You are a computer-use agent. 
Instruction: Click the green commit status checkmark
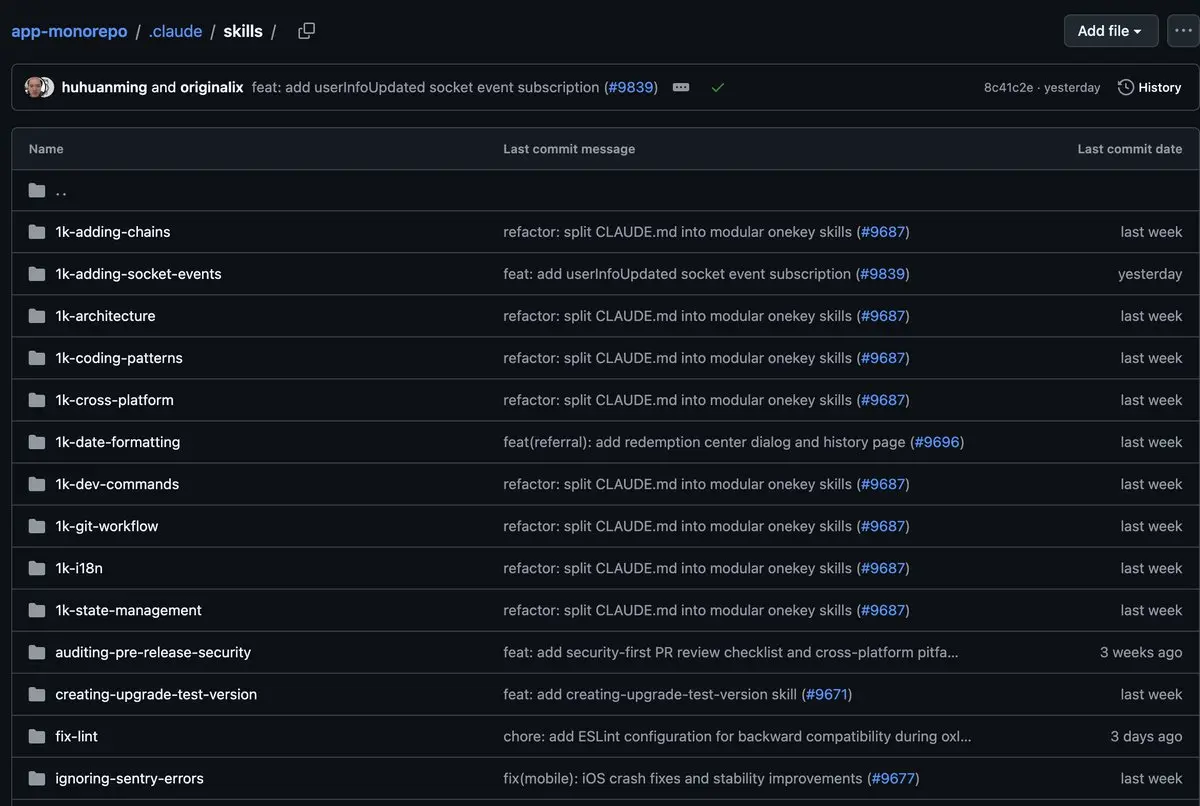(x=717, y=88)
